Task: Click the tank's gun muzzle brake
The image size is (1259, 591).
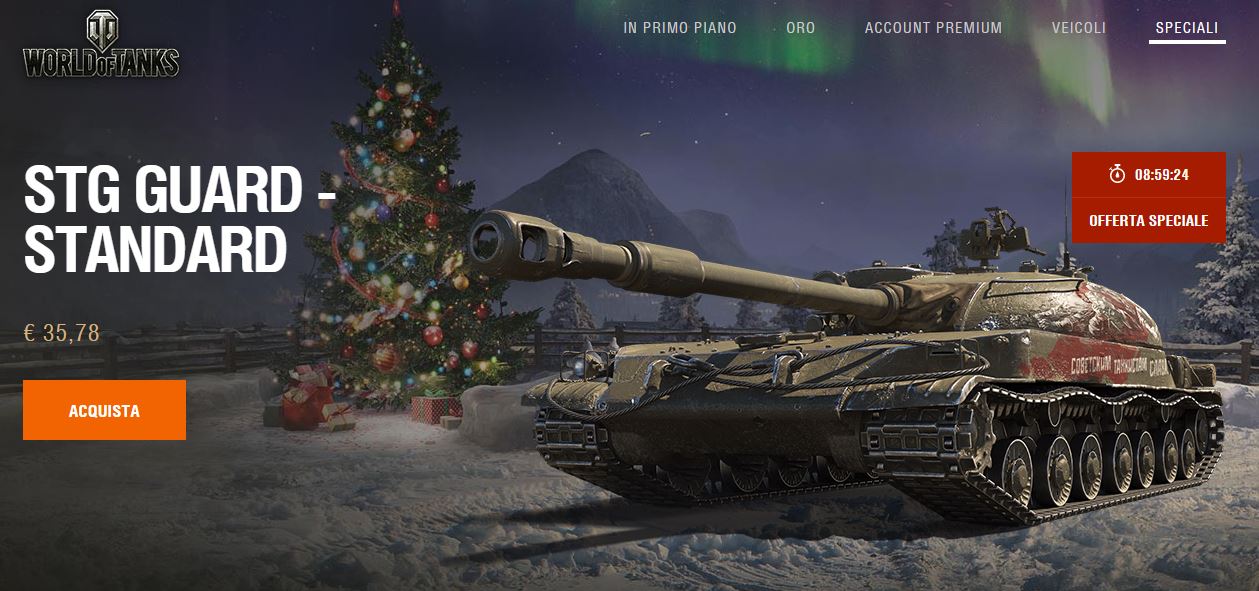Action: click(x=510, y=240)
